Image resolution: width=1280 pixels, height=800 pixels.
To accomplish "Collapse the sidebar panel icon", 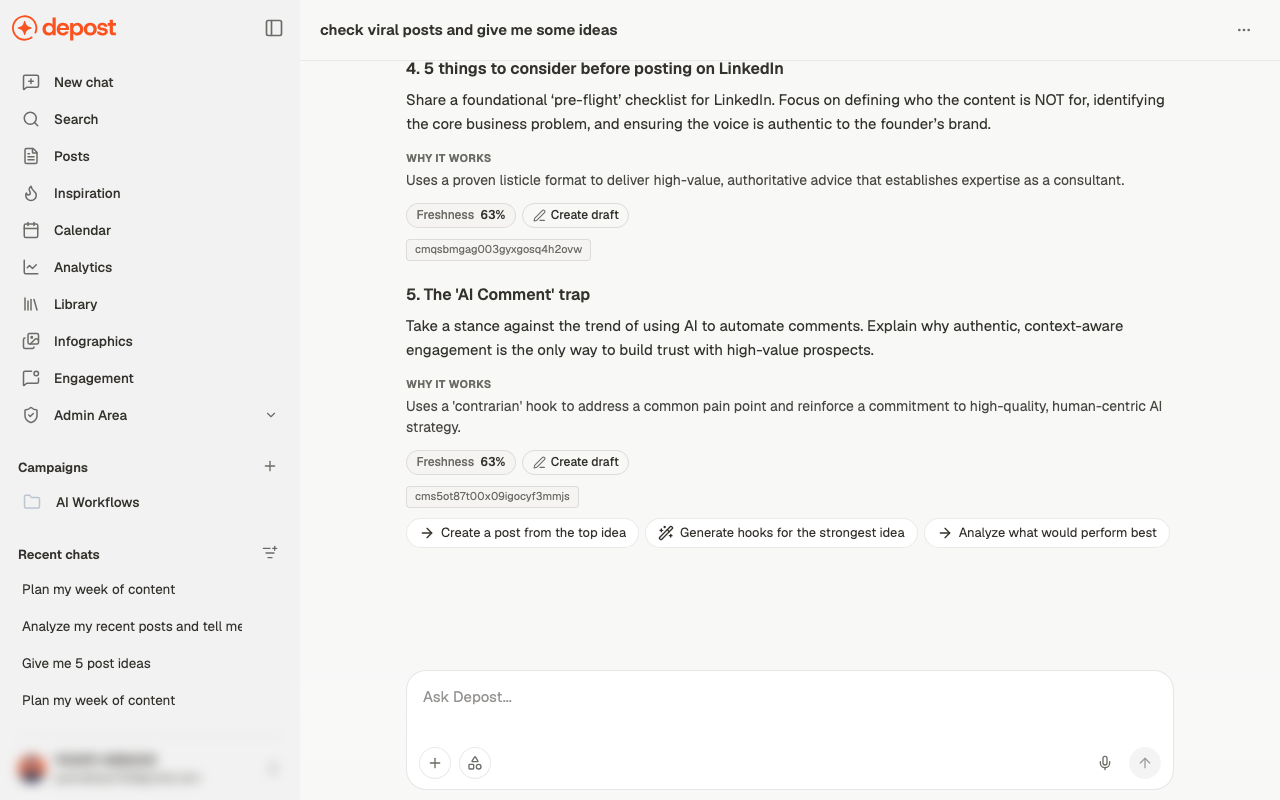I will tap(274, 28).
